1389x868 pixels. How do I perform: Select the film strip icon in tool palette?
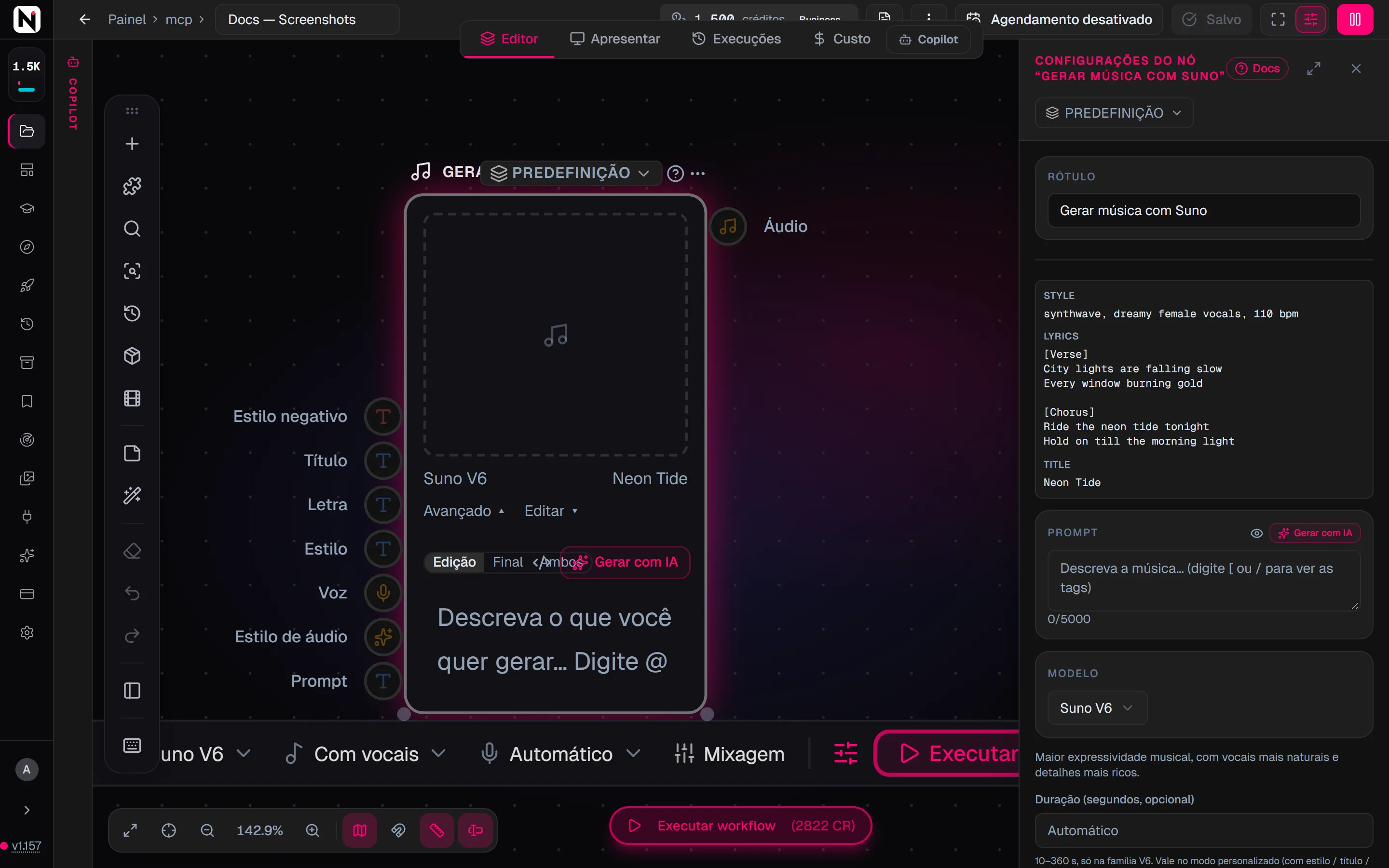(132, 398)
